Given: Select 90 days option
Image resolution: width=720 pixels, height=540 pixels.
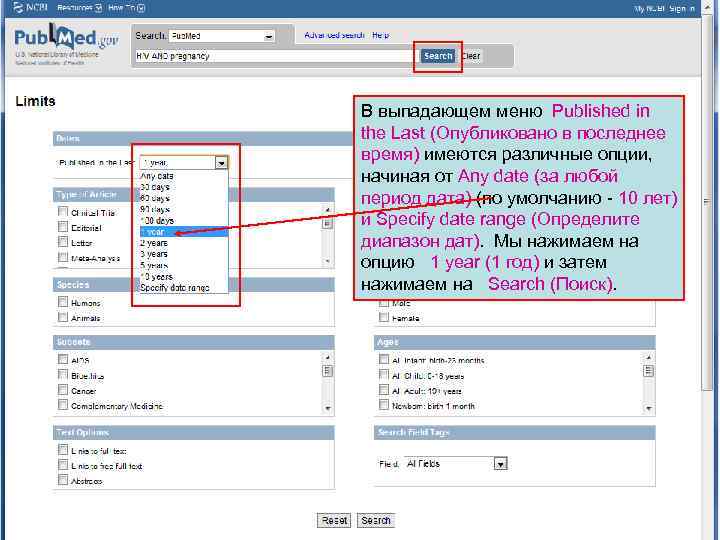Looking at the screenshot, I should click(184, 209).
